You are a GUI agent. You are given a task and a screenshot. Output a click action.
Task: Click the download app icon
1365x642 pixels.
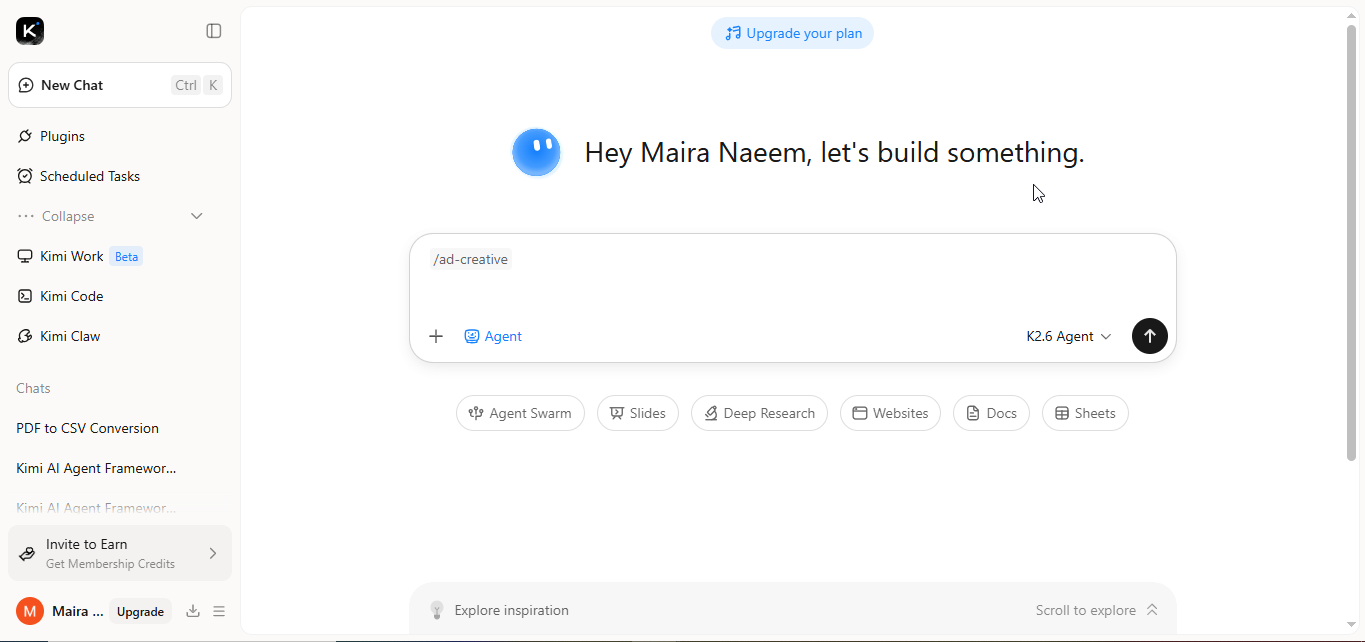[193, 611]
